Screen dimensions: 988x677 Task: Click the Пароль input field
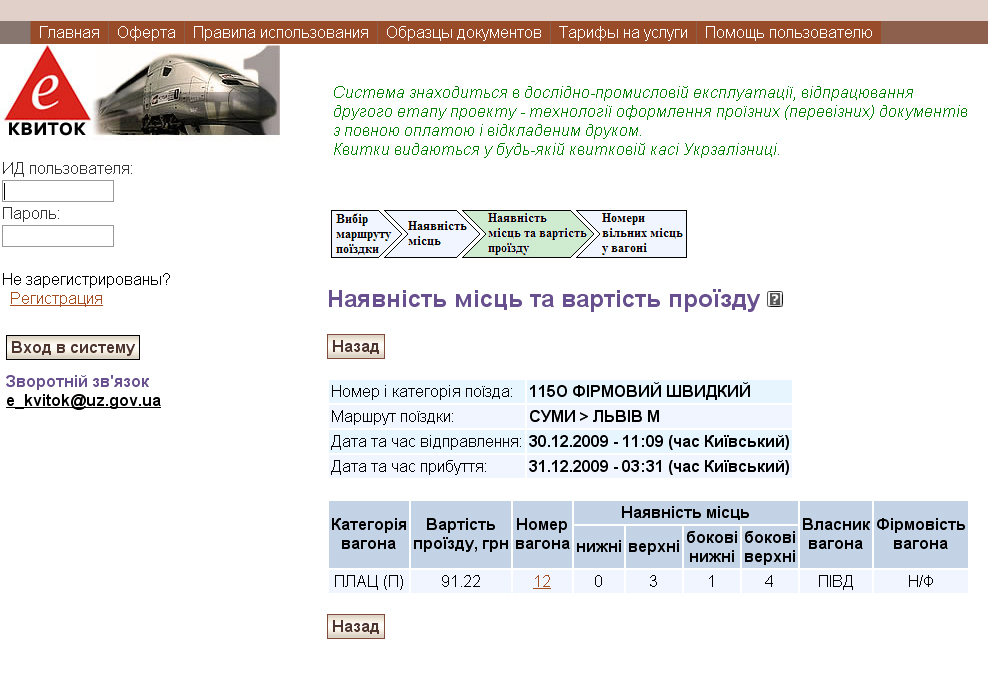[58, 236]
